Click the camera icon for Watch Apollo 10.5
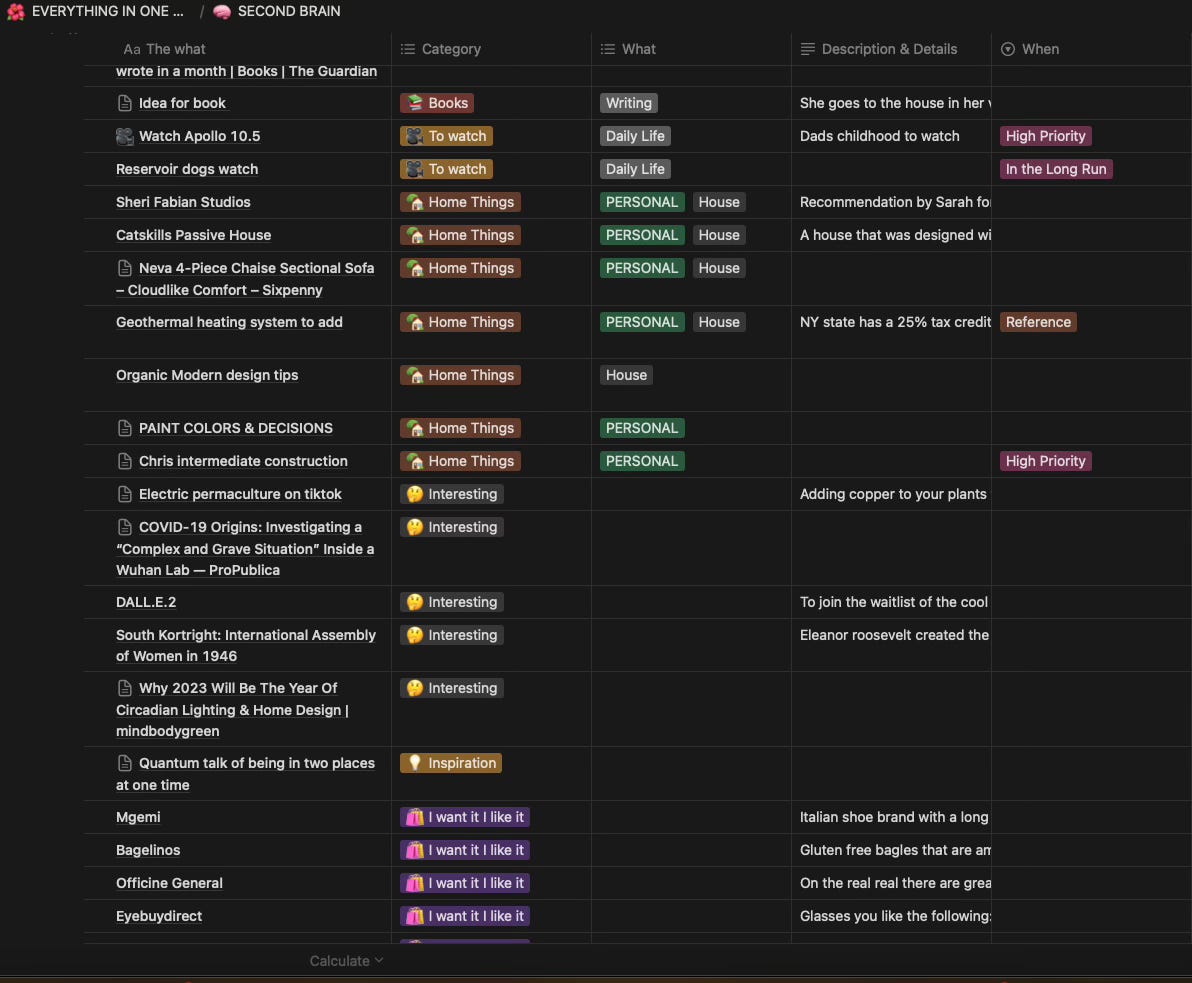 [125, 136]
